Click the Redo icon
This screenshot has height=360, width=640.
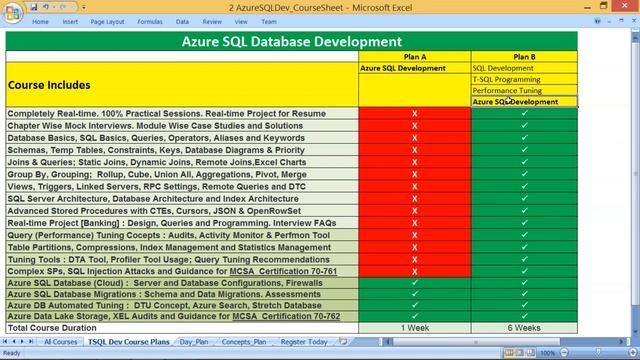pyautogui.click(x=63, y=7)
